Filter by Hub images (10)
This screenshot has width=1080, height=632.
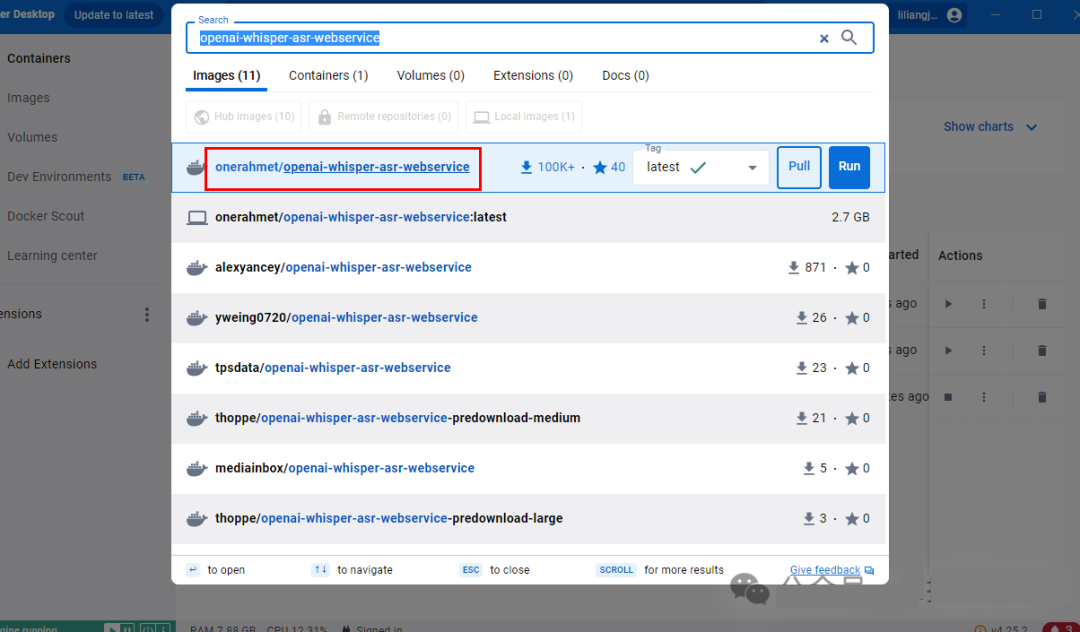pos(244,117)
